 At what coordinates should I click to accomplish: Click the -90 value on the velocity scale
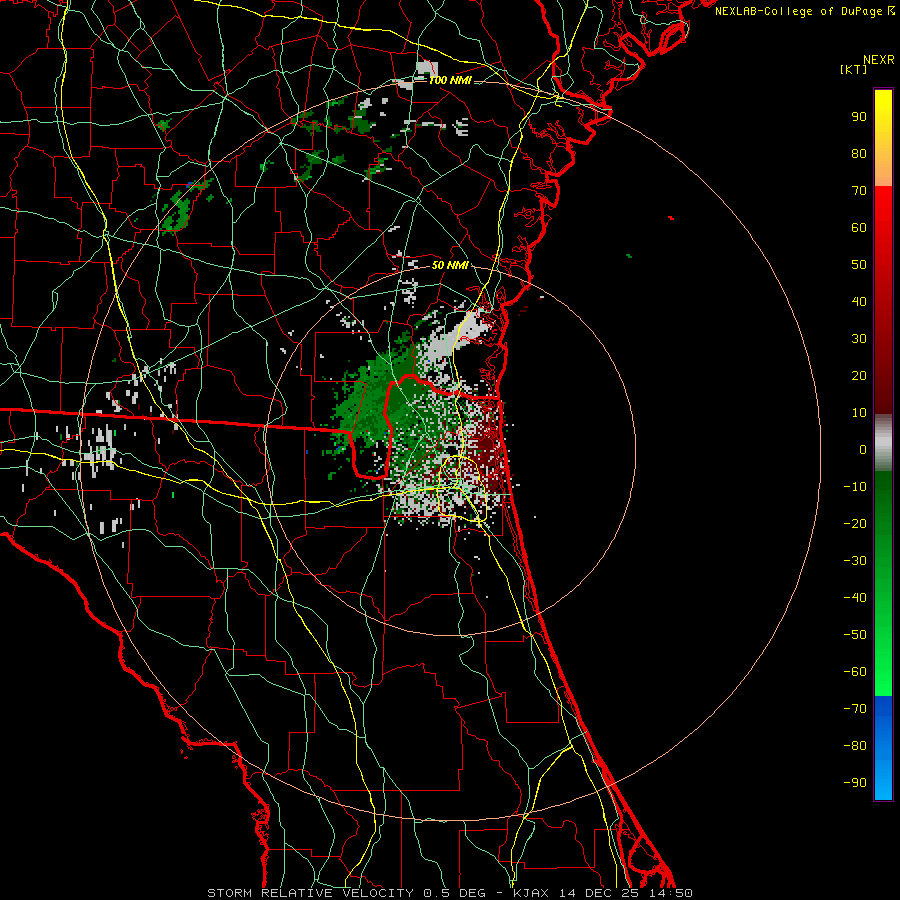click(855, 782)
